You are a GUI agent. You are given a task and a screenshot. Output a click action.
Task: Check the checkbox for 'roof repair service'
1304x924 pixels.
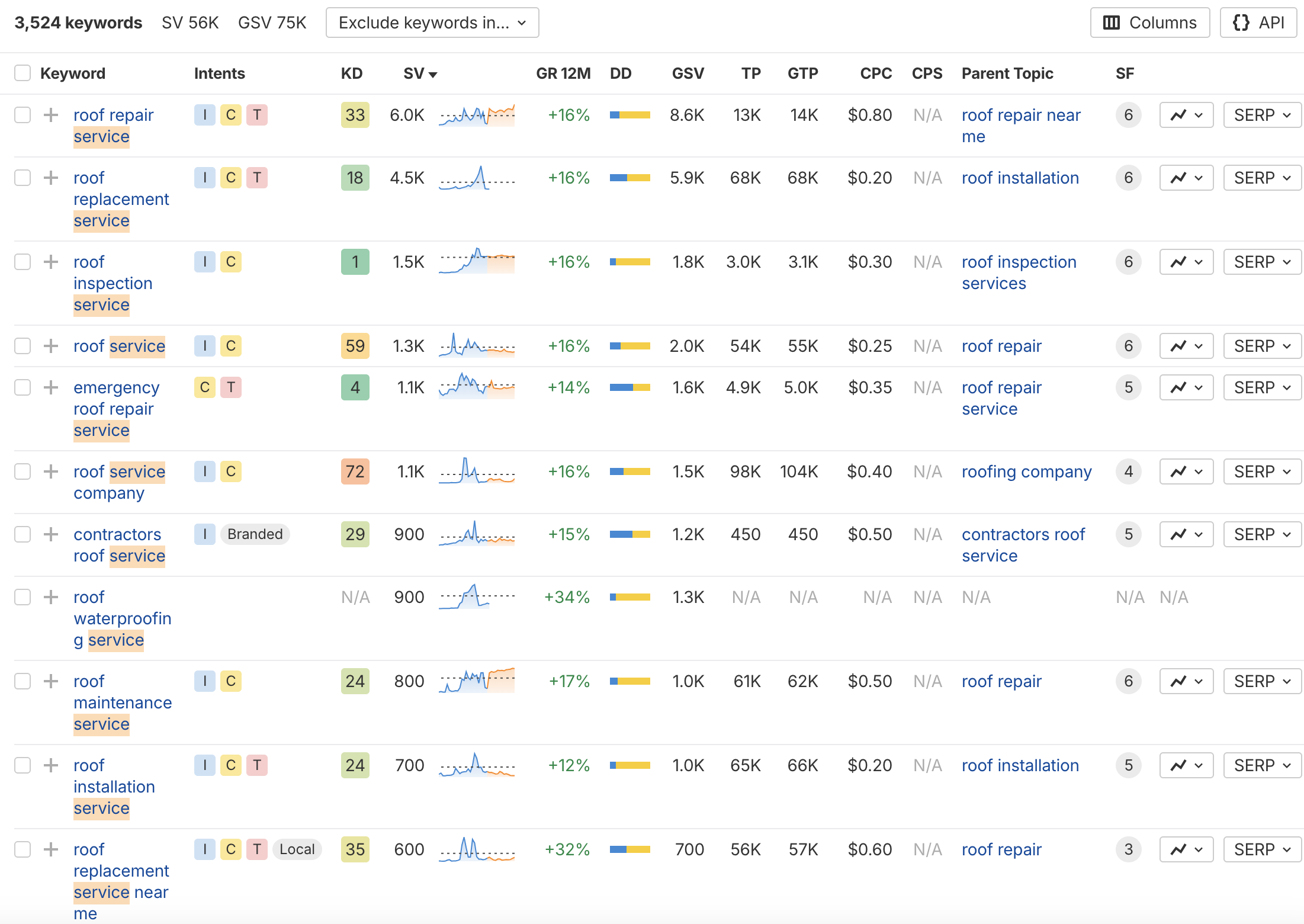click(22, 115)
